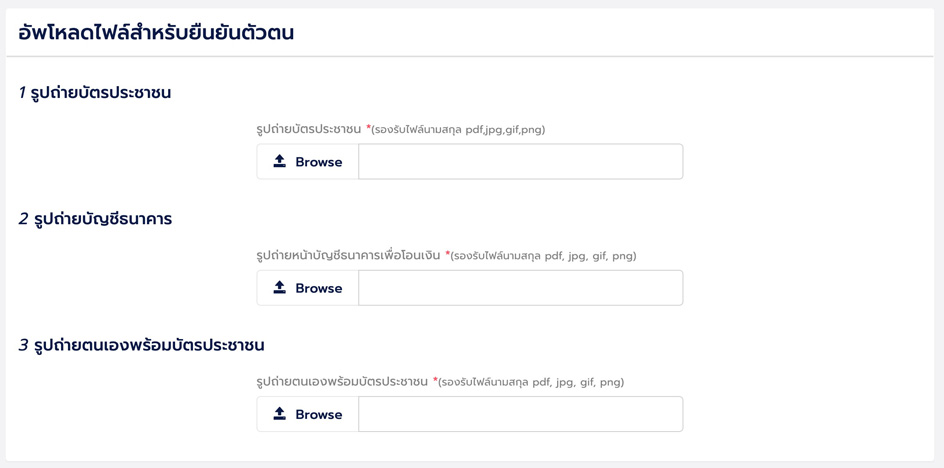Click the file name field for selfie with ID card
944x468 pixels.
(x=520, y=414)
